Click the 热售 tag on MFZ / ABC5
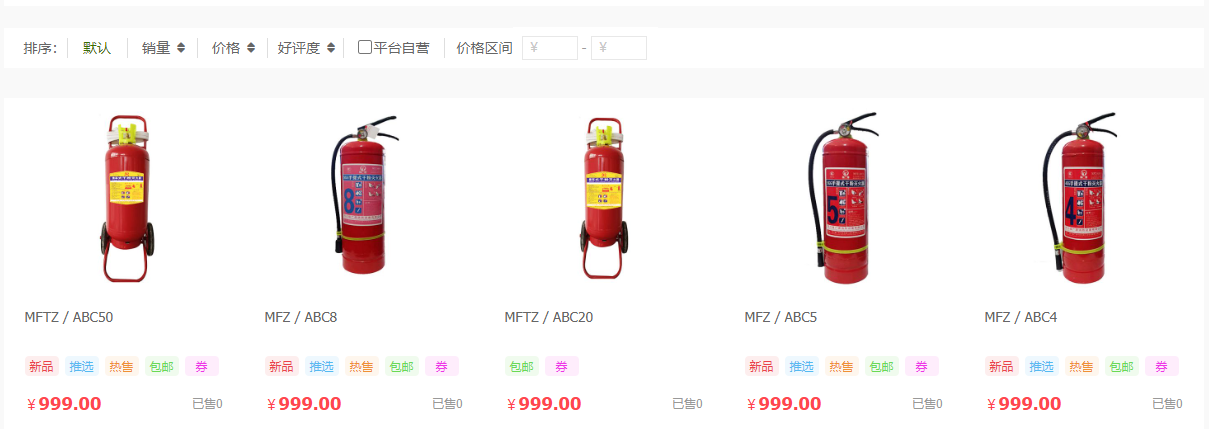 (x=842, y=367)
